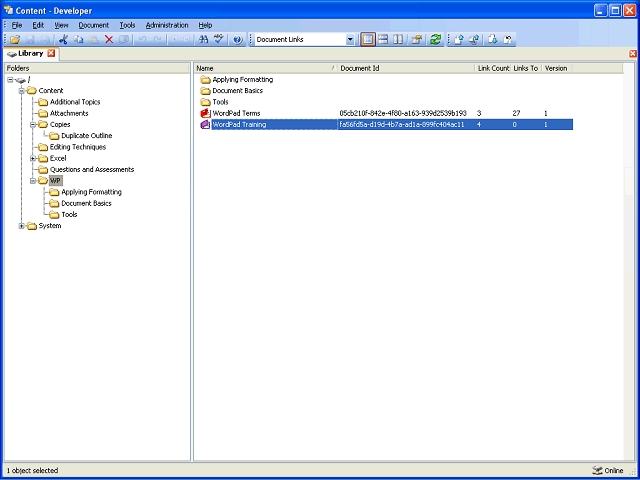
Task: Click the greyed-out Print toolbar icon
Action: 45,40
